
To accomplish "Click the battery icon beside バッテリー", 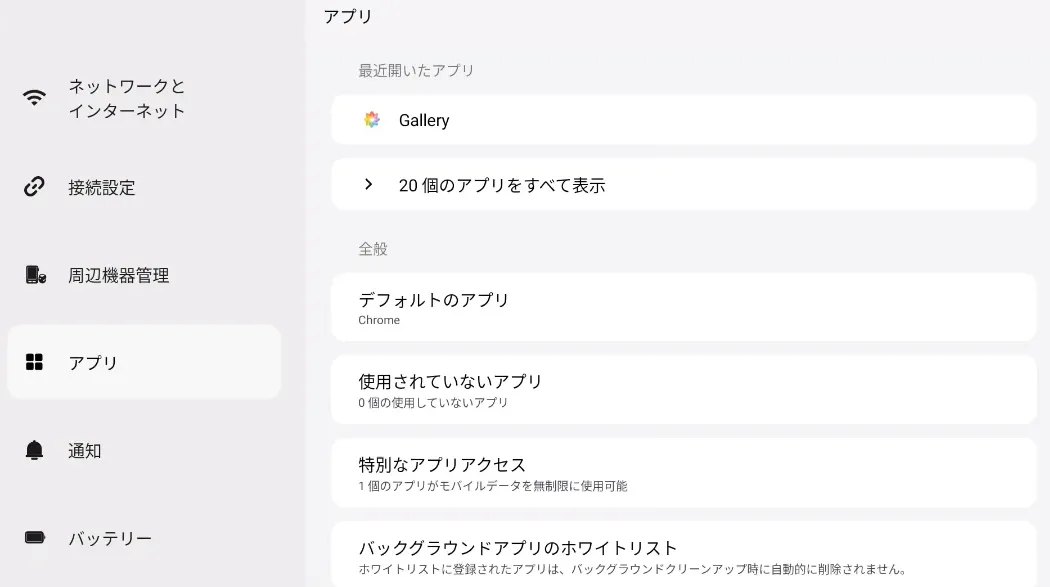I will pyautogui.click(x=35, y=538).
